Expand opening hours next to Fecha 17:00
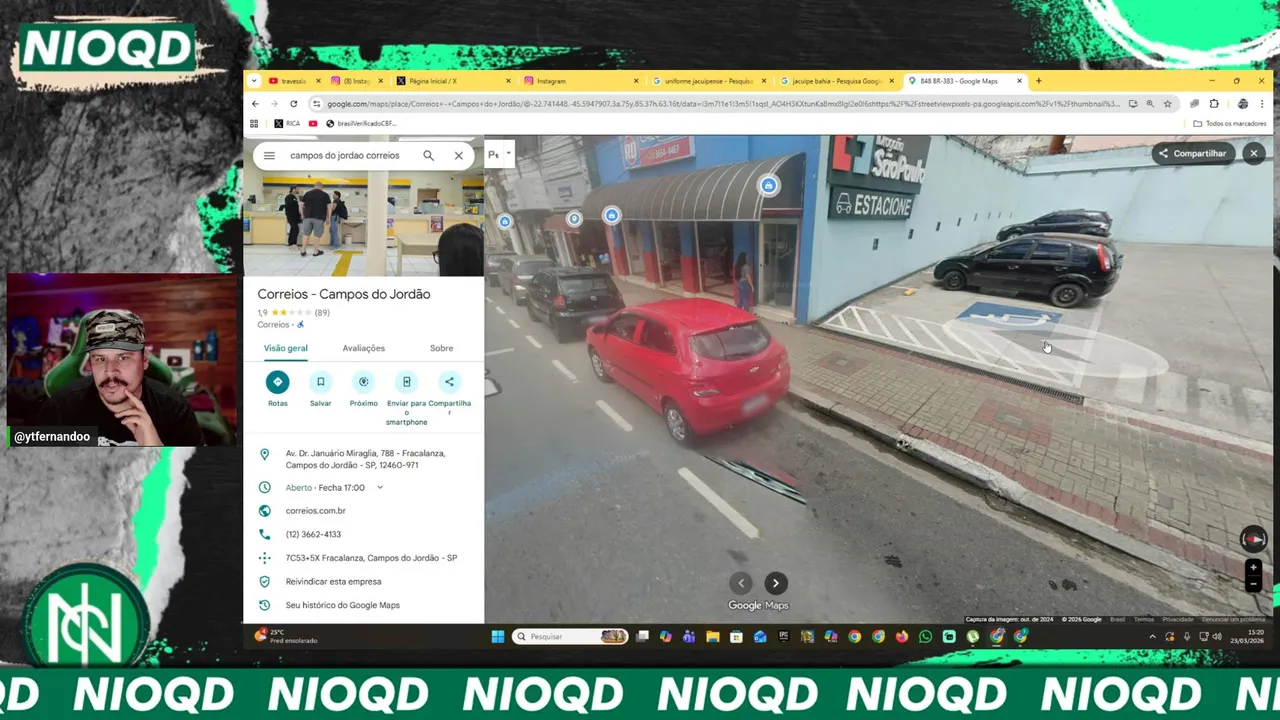This screenshot has height=720, width=1280. (x=380, y=488)
